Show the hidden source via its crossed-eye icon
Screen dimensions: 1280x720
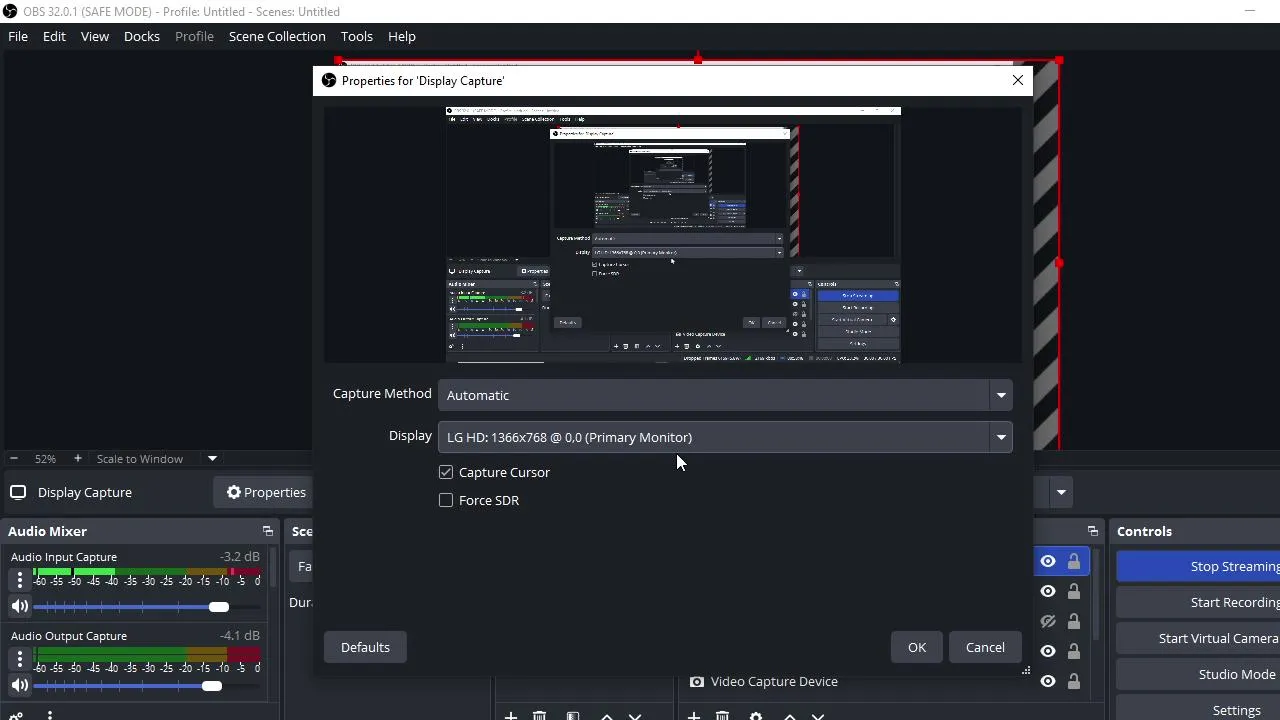point(1048,621)
